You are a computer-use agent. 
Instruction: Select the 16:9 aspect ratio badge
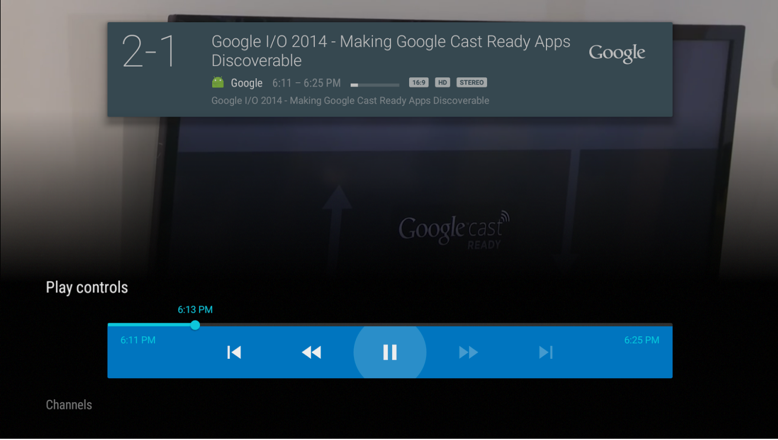click(x=418, y=83)
